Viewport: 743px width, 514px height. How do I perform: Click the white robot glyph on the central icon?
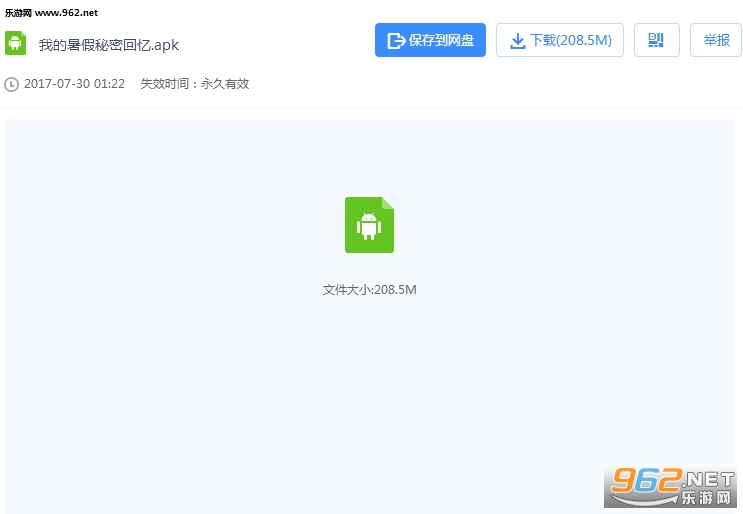(369, 226)
